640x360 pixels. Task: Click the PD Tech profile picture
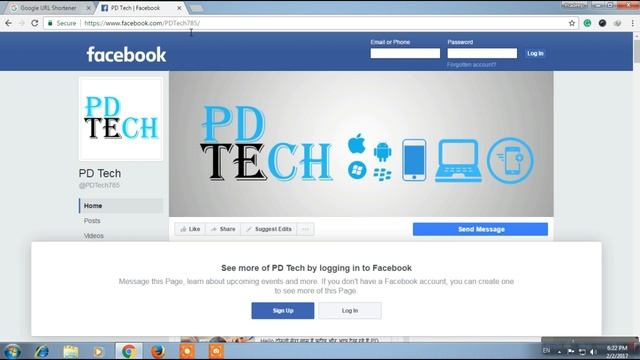pyautogui.click(x=121, y=119)
